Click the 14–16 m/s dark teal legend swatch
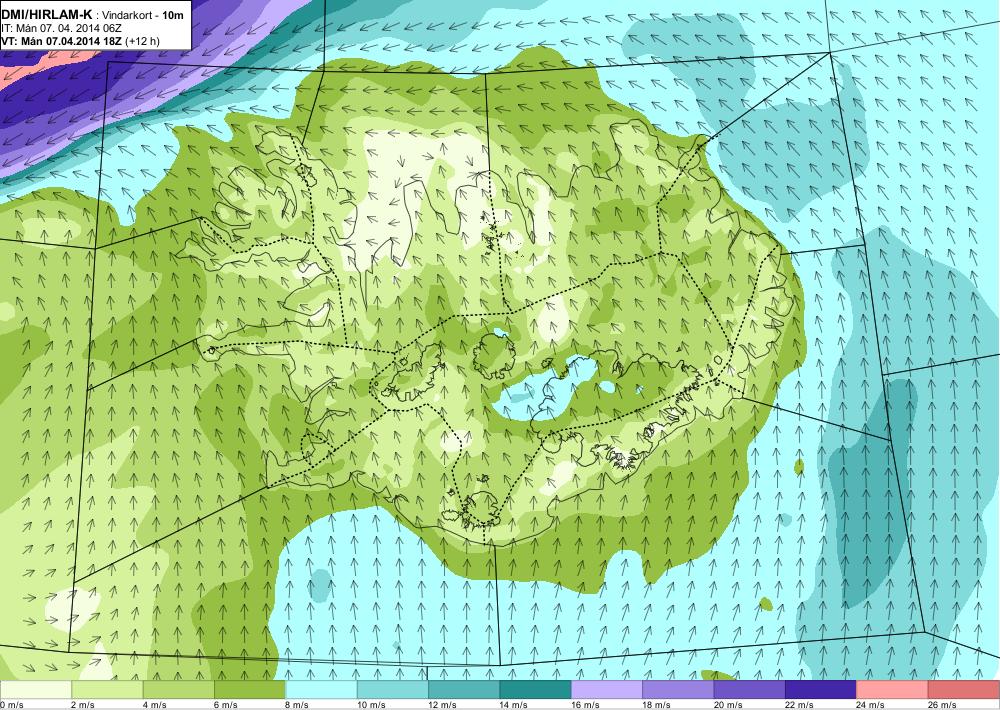1000x710 pixels. tap(536, 690)
